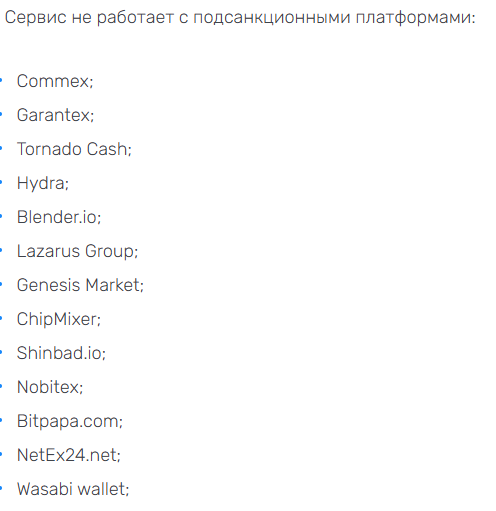Viewport: 496px width, 511px height.
Task: Click the bullet next to Wasabi wallet
Action: 1,488
